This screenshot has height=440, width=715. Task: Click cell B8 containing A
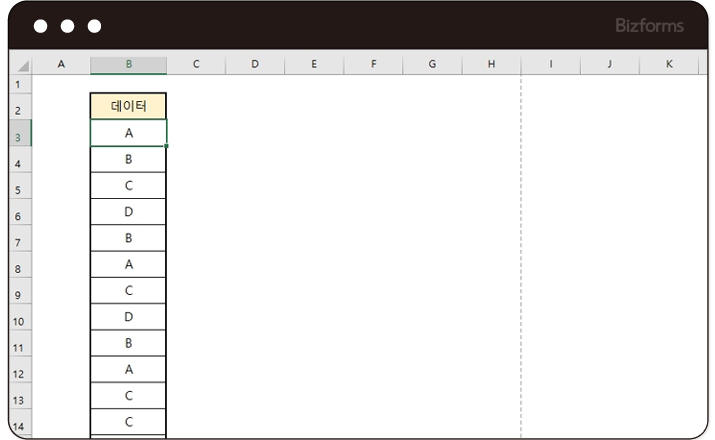coord(129,264)
